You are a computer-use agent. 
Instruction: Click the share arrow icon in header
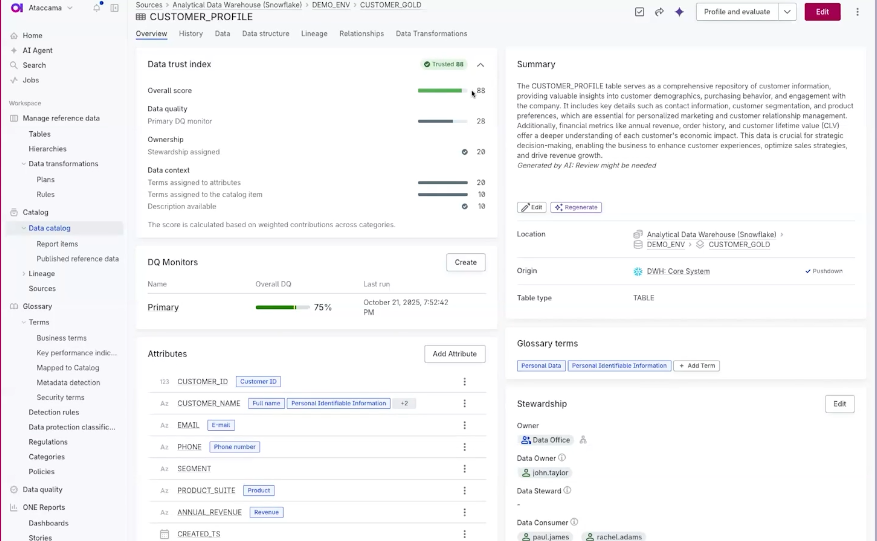(x=659, y=12)
